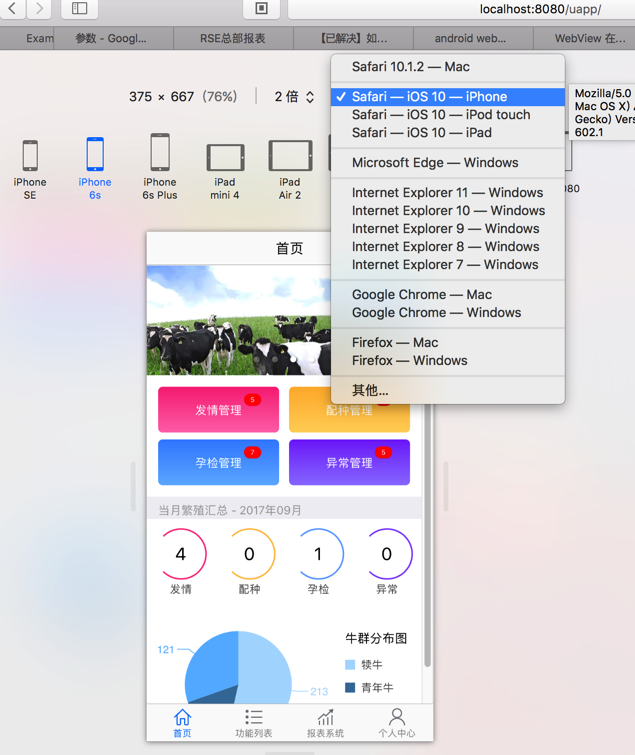Choose Internet Explorer 9 — Windows
The image size is (635, 755).
(x=448, y=228)
